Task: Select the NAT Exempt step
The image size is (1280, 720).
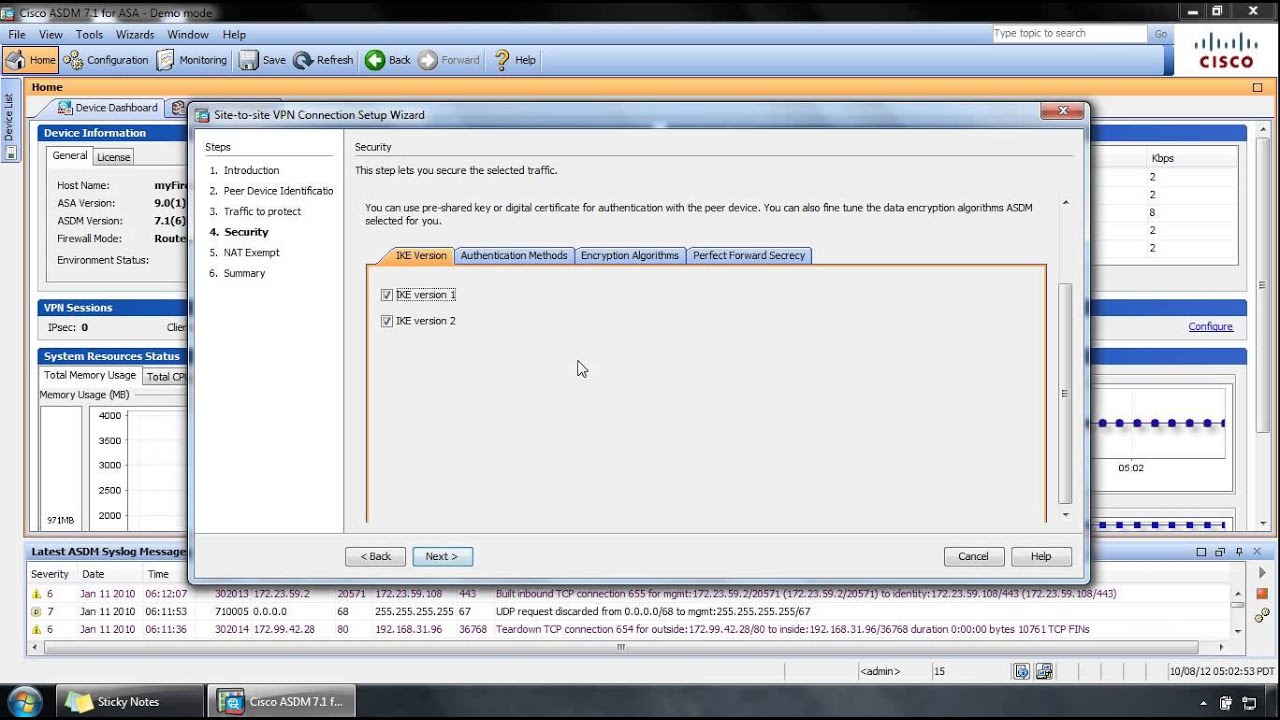Action: (x=251, y=253)
